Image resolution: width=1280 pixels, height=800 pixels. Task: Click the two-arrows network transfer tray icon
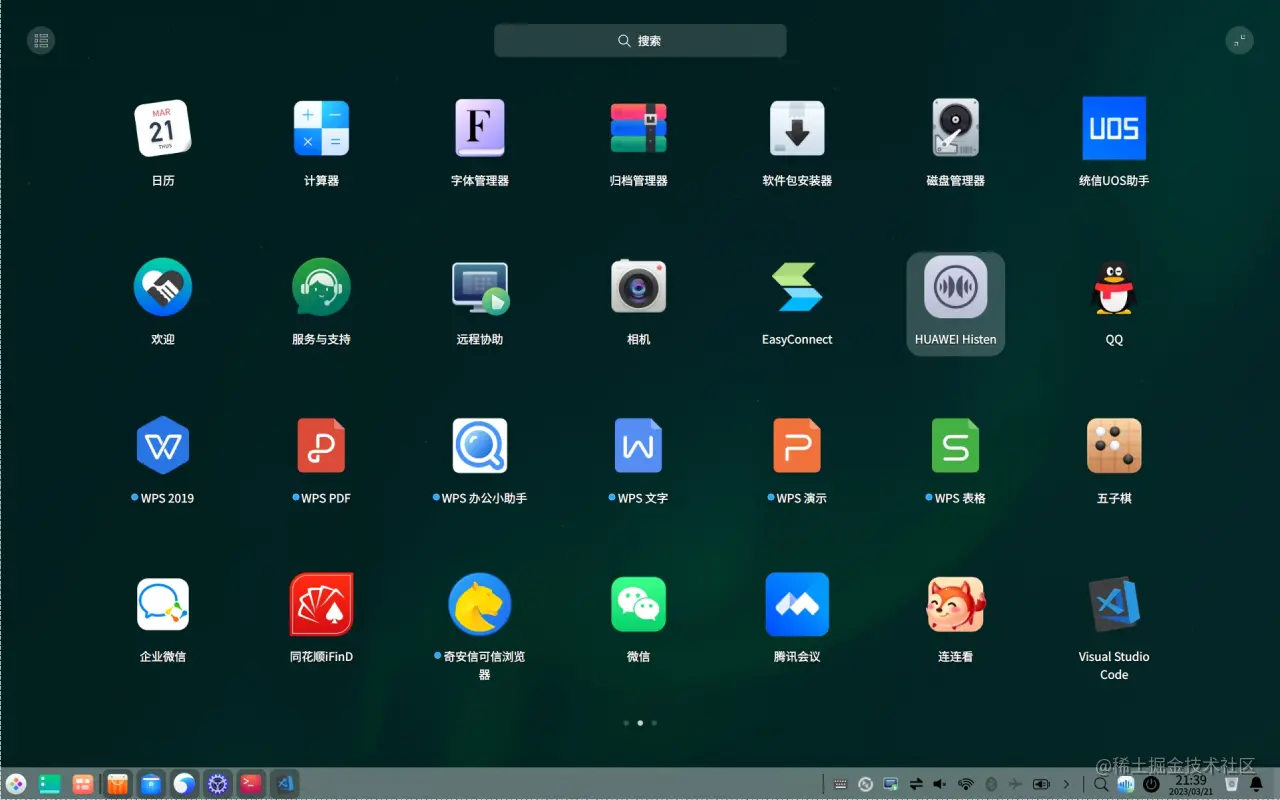click(915, 784)
